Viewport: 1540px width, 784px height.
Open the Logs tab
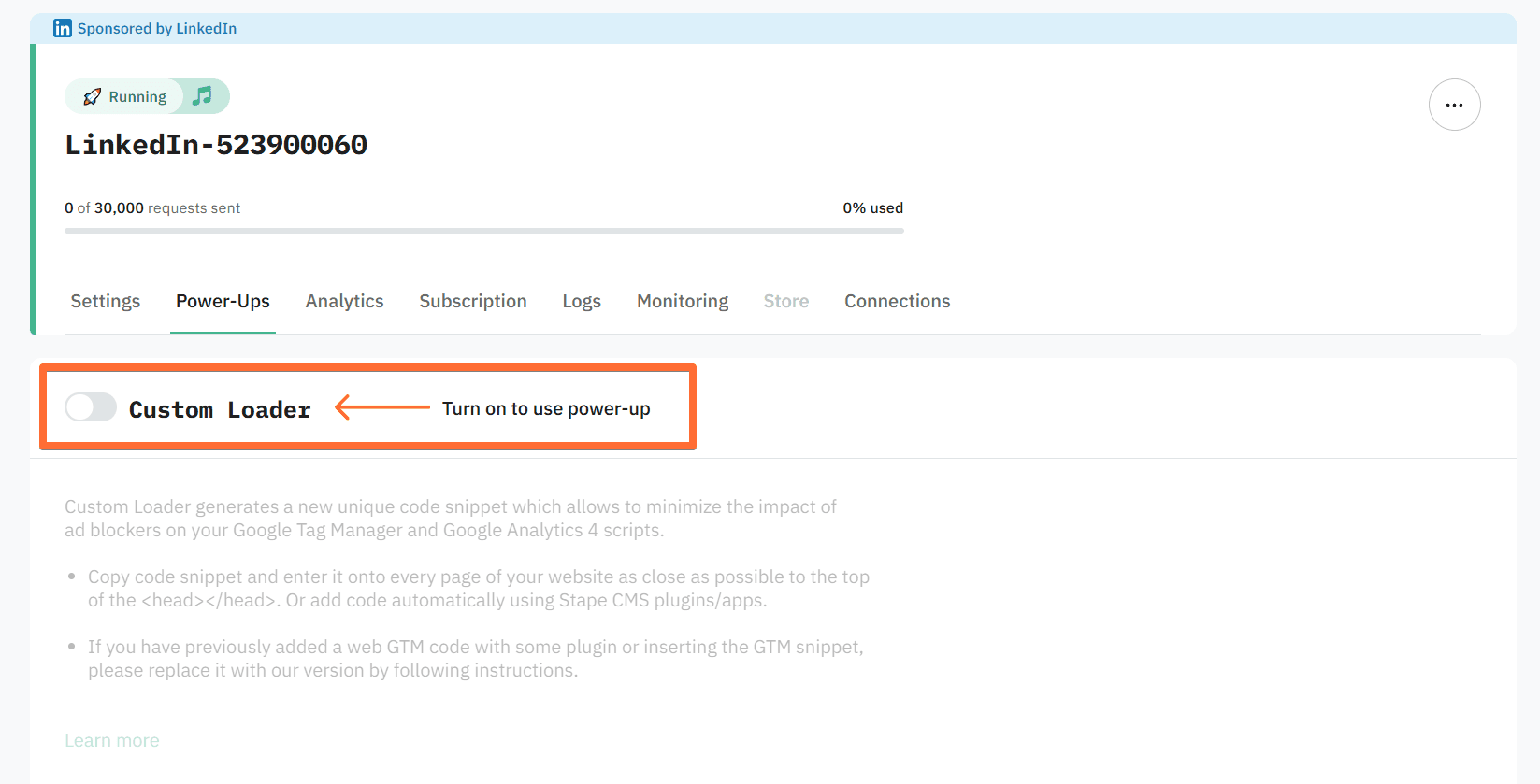click(x=582, y=301)
